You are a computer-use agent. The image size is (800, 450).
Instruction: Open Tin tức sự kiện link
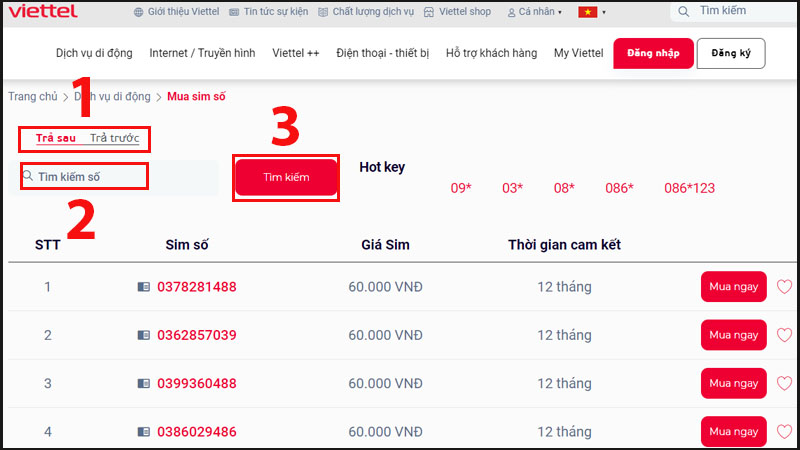(276, 12)
